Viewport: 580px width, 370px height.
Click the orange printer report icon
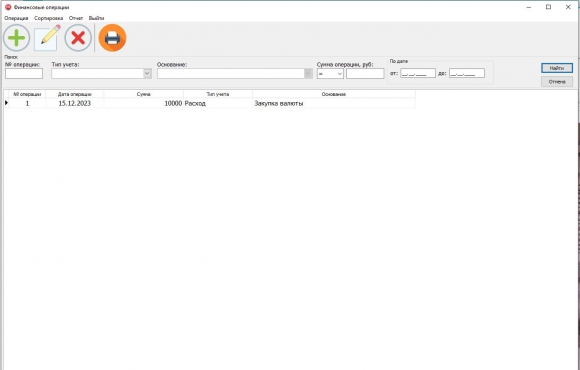tap(112, 38)
